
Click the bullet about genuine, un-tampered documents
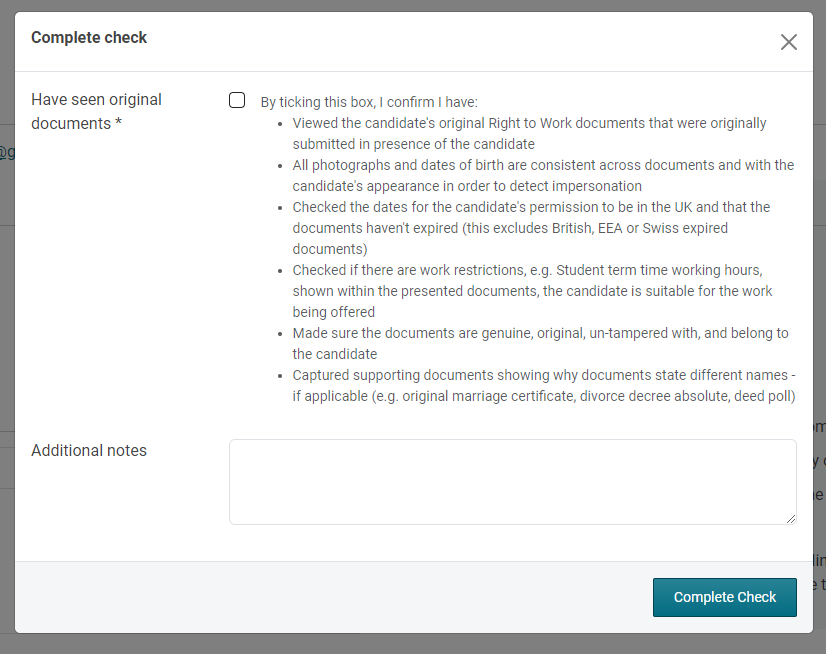(540, 343)
